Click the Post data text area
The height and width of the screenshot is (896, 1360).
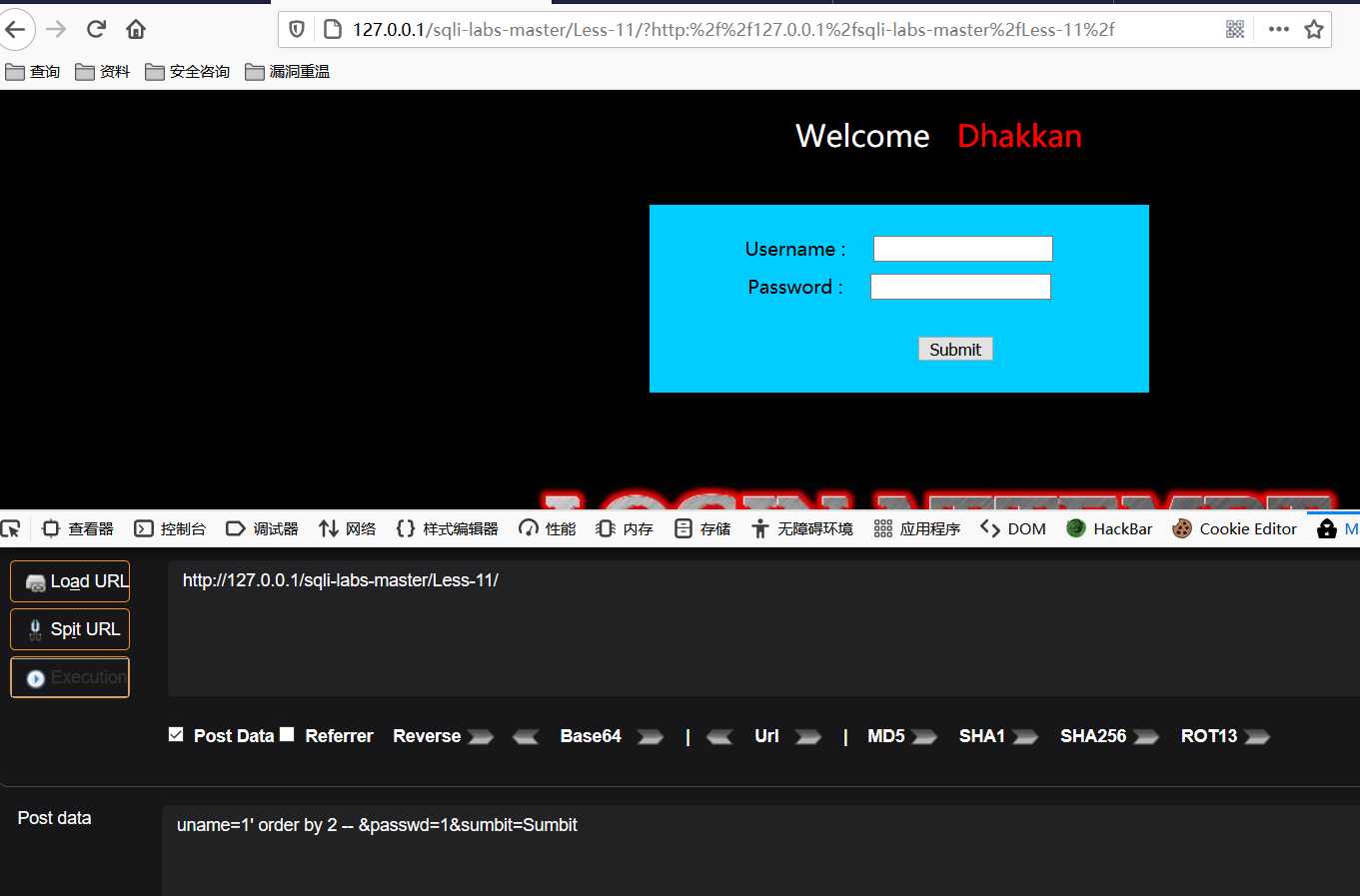click(x=760, y=850)
